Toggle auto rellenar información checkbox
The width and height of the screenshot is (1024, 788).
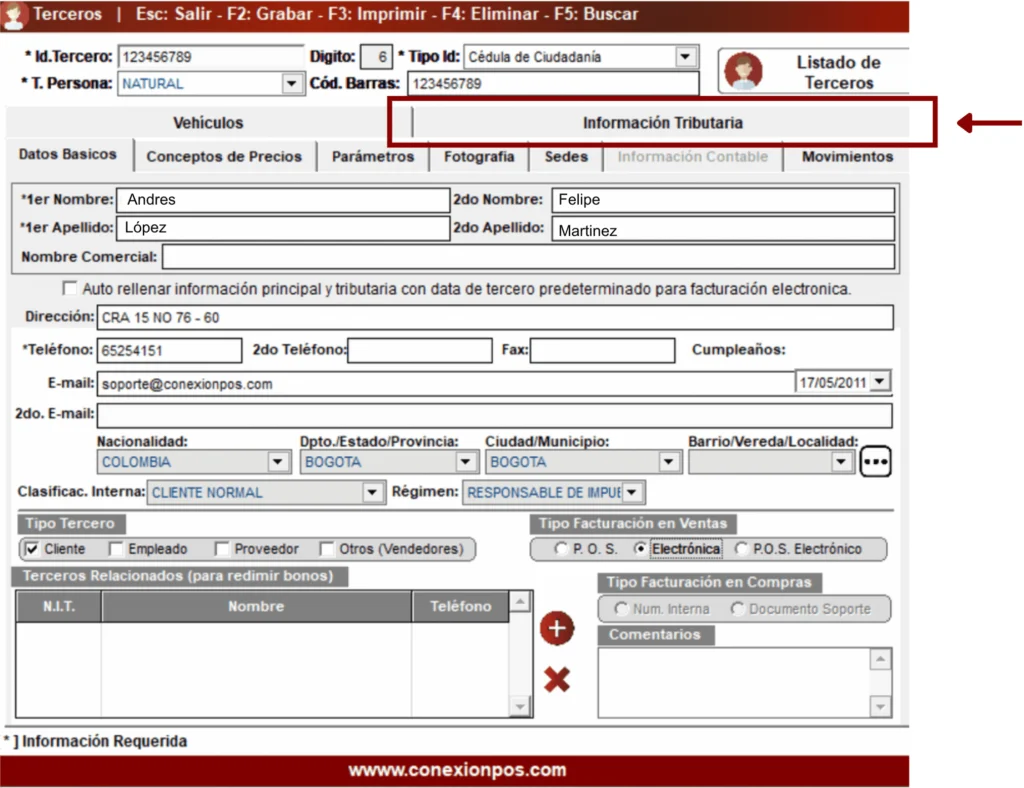click(x=69, y=288)
